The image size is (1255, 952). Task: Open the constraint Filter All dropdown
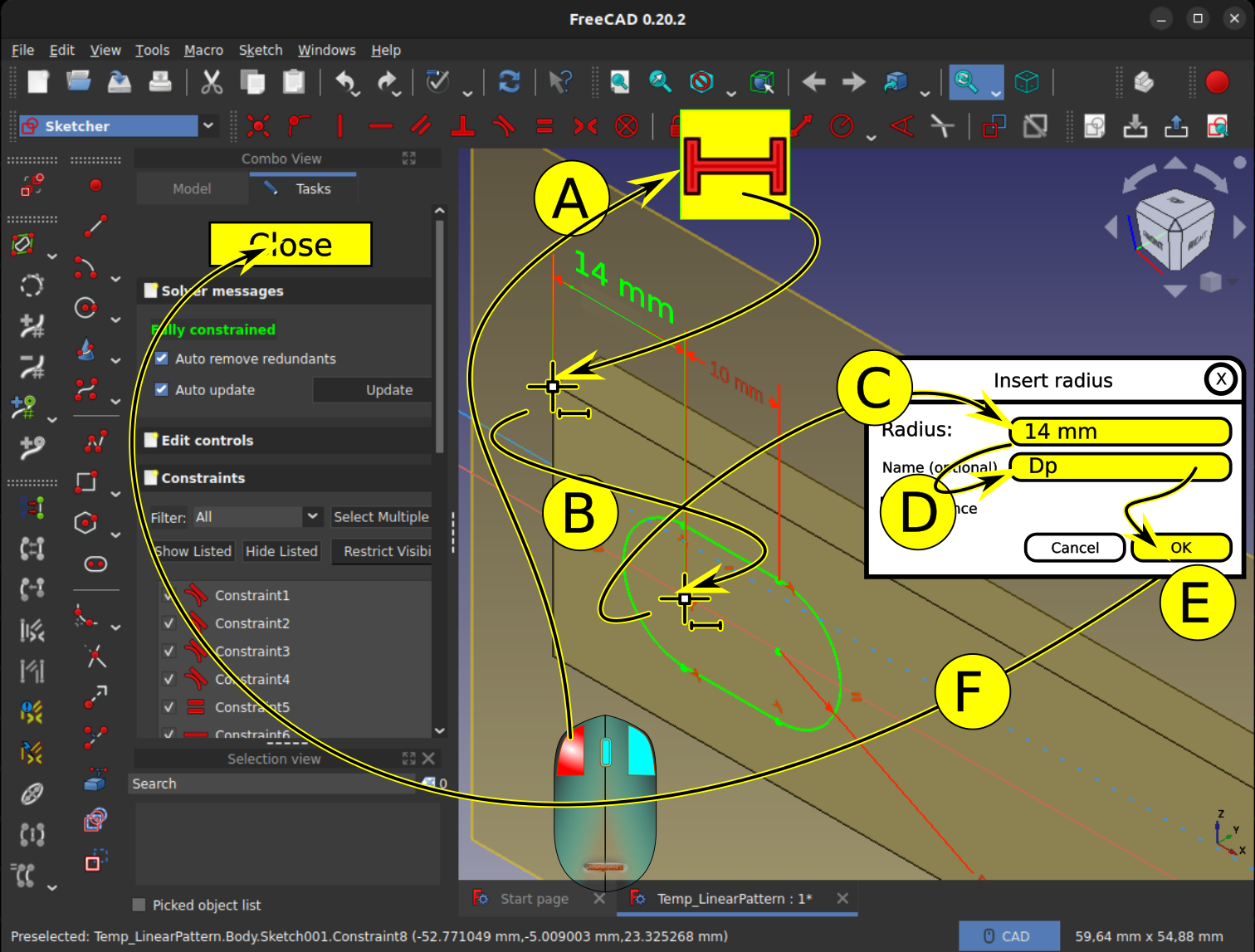[312, 516]
